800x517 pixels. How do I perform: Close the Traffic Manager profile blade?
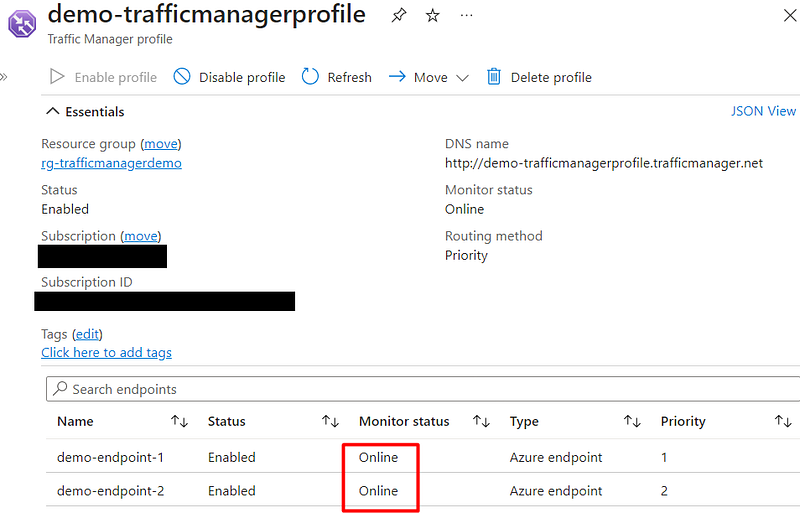(x=790, y=15)
